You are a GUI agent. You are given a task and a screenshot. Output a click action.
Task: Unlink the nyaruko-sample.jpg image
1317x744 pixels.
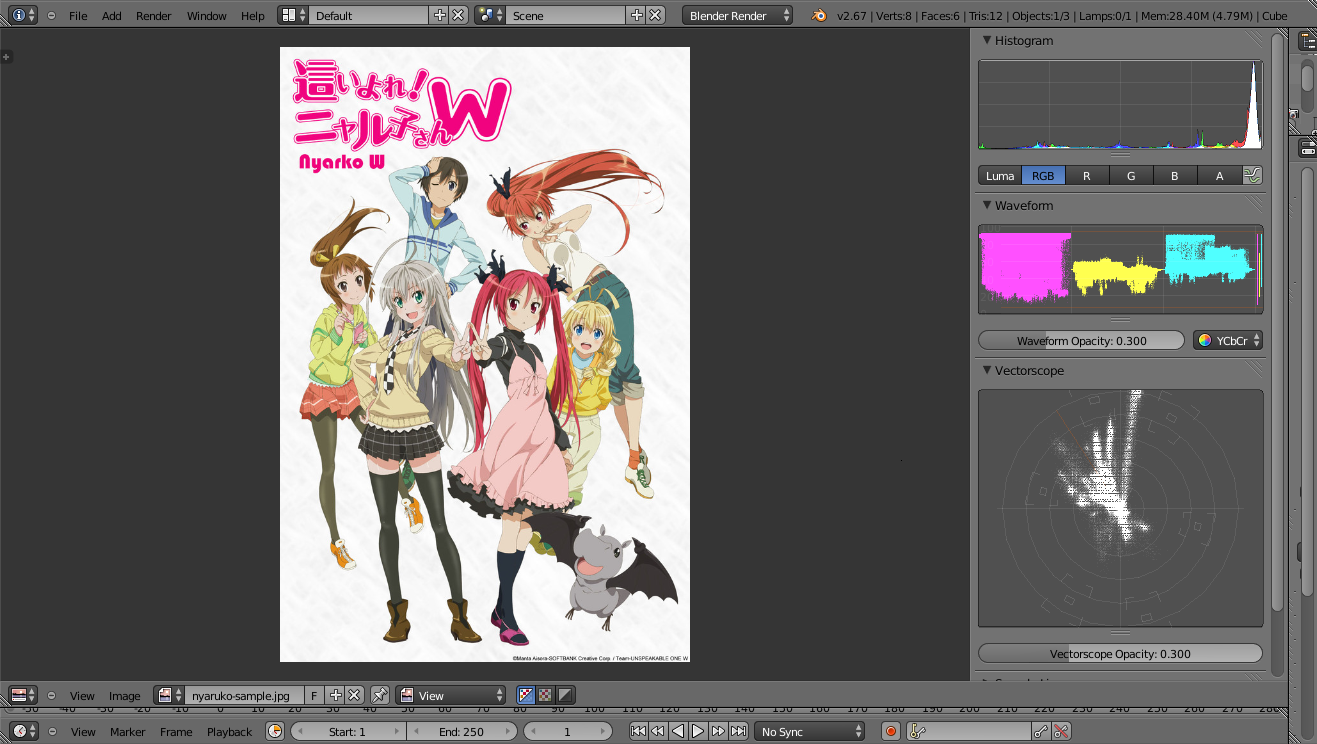pos(354,695)
